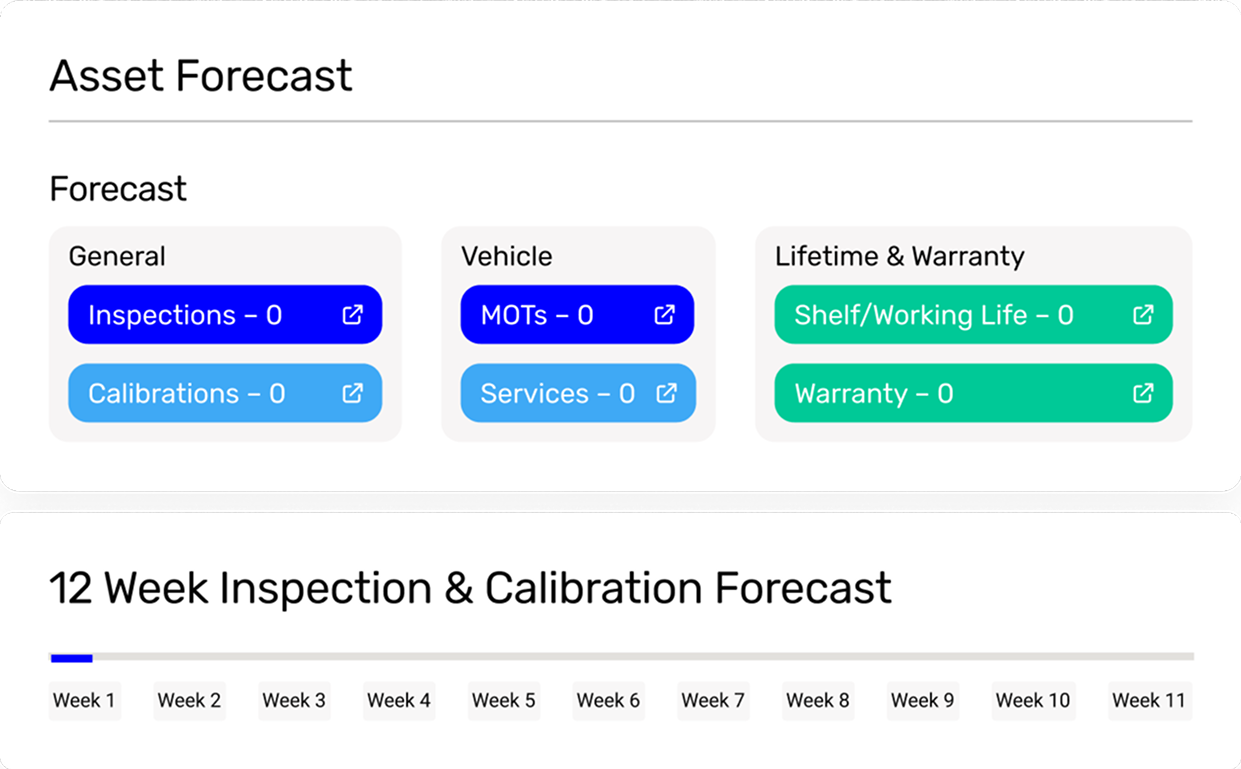Viewport: 1241px width, 769px height.
Task: Open the Week 5 tab
Action: point(503,700)
